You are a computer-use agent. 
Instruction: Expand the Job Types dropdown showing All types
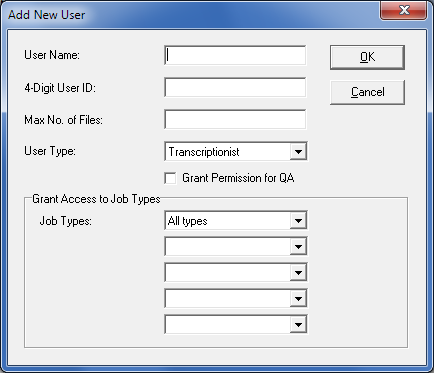(x=236, y=220)
